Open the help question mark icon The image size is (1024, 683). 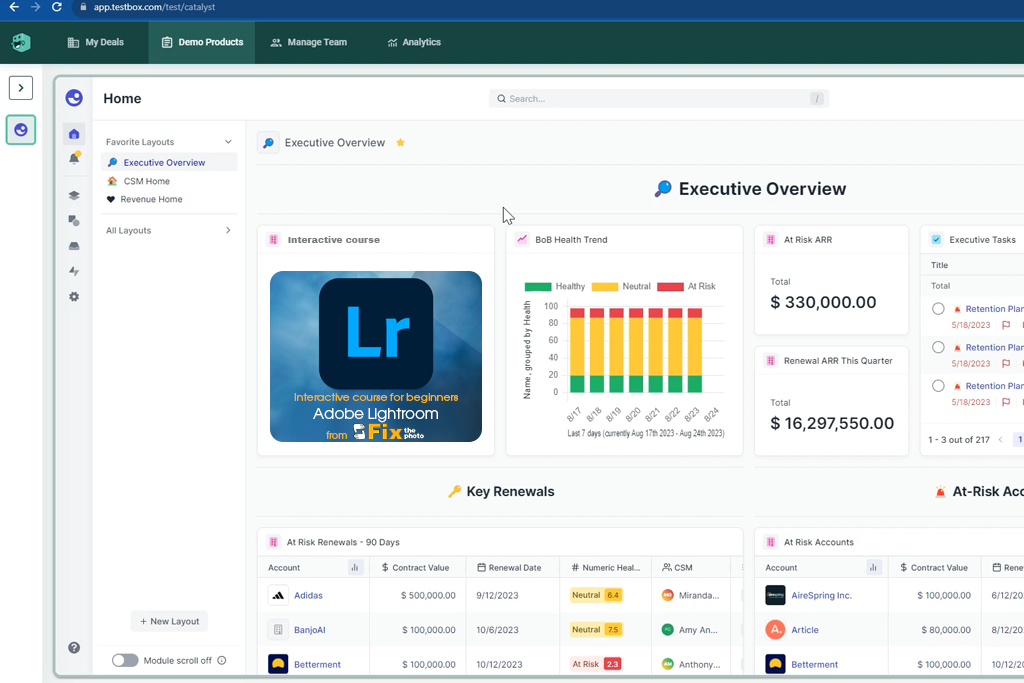pyautogui.click(x=74, y=648)
